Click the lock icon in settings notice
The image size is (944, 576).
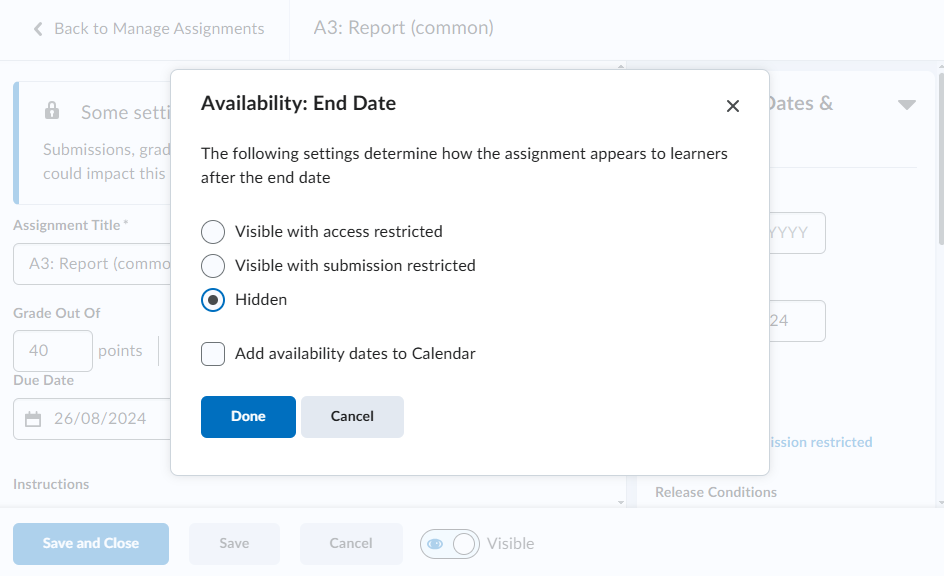point(52,111)
